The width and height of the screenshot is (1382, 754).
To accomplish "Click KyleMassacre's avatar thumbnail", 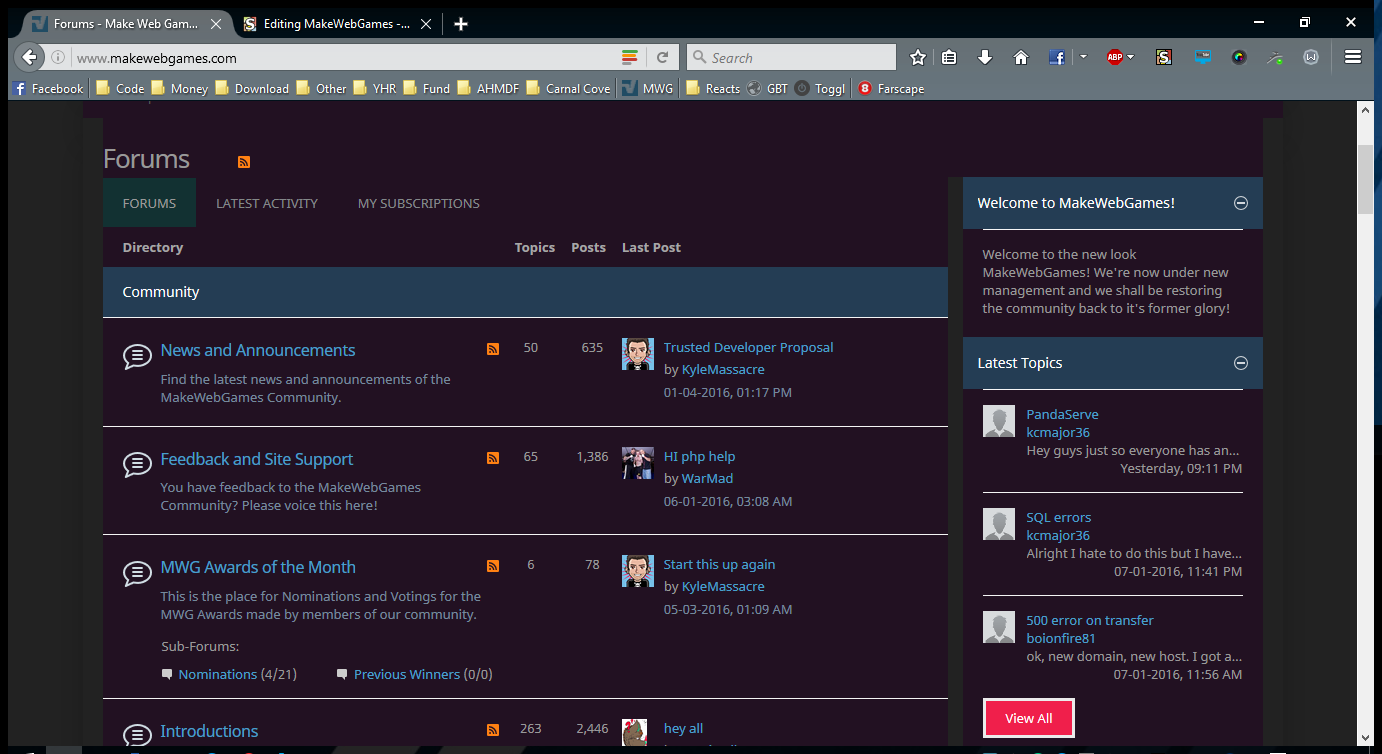I will (x=637, y=353).
